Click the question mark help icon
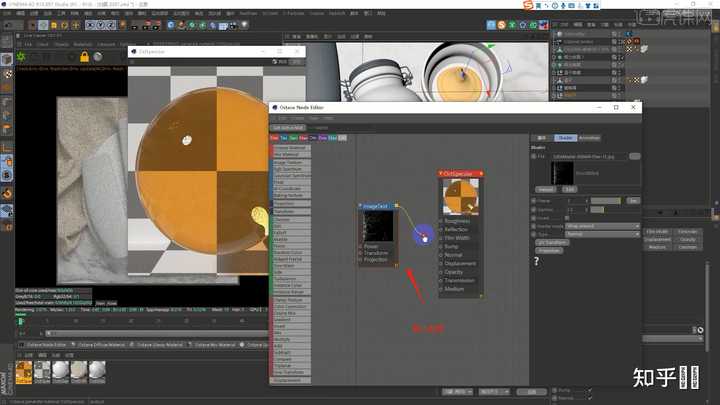The width and height of the screenshot is (720, 405). pyautogui.click(x=536, y=261)
